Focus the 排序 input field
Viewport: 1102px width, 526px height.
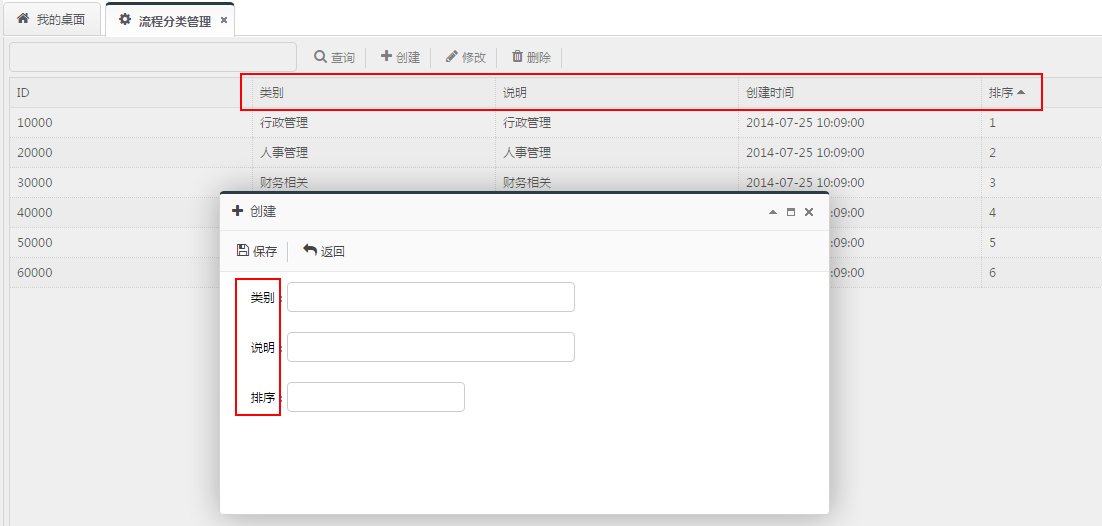pyautogui.click(x=376, y=397)
